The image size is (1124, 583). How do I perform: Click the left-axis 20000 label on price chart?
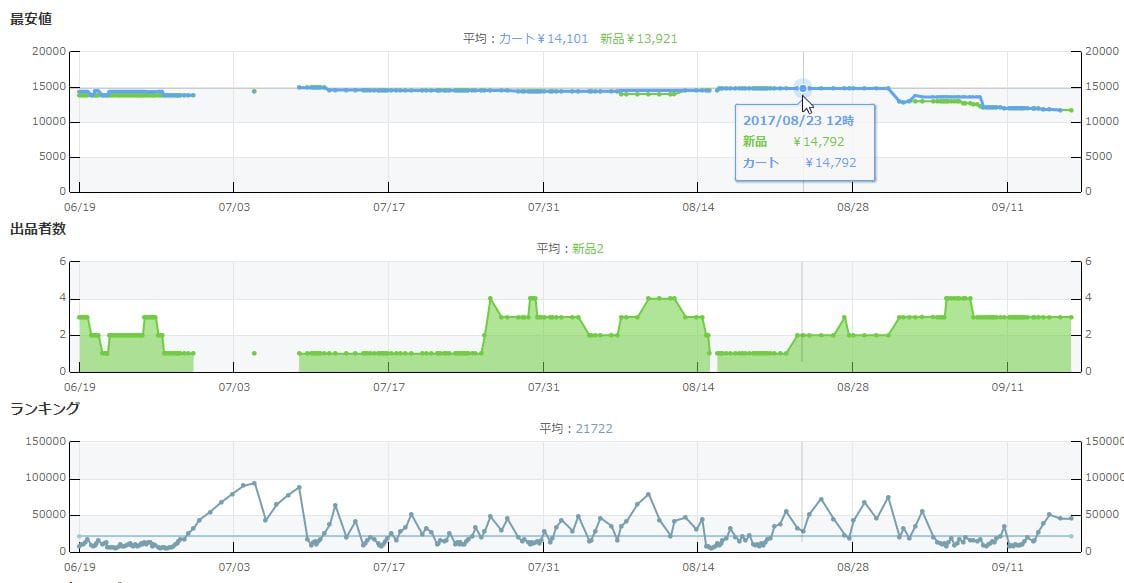click(49, 51)
